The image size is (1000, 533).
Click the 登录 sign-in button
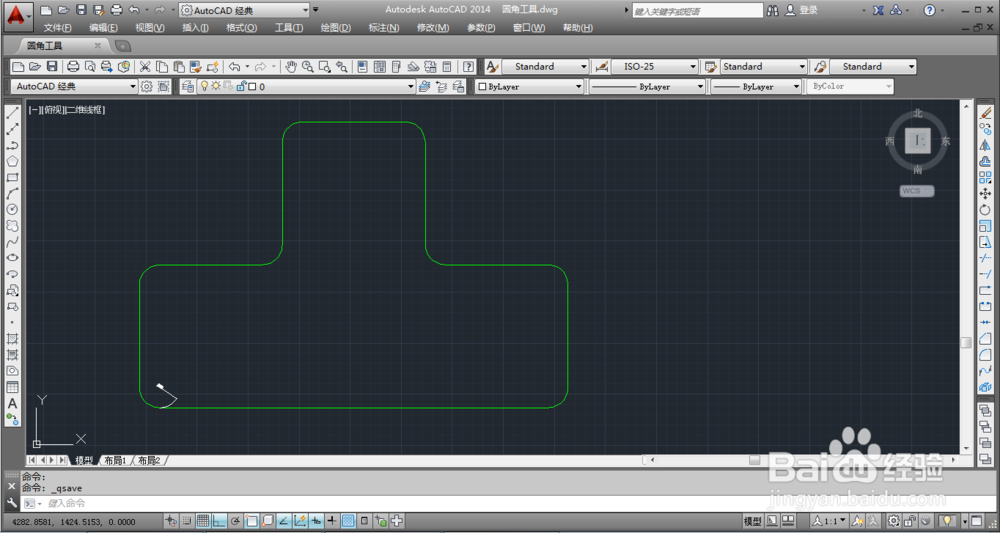click(x=802, y=10)
